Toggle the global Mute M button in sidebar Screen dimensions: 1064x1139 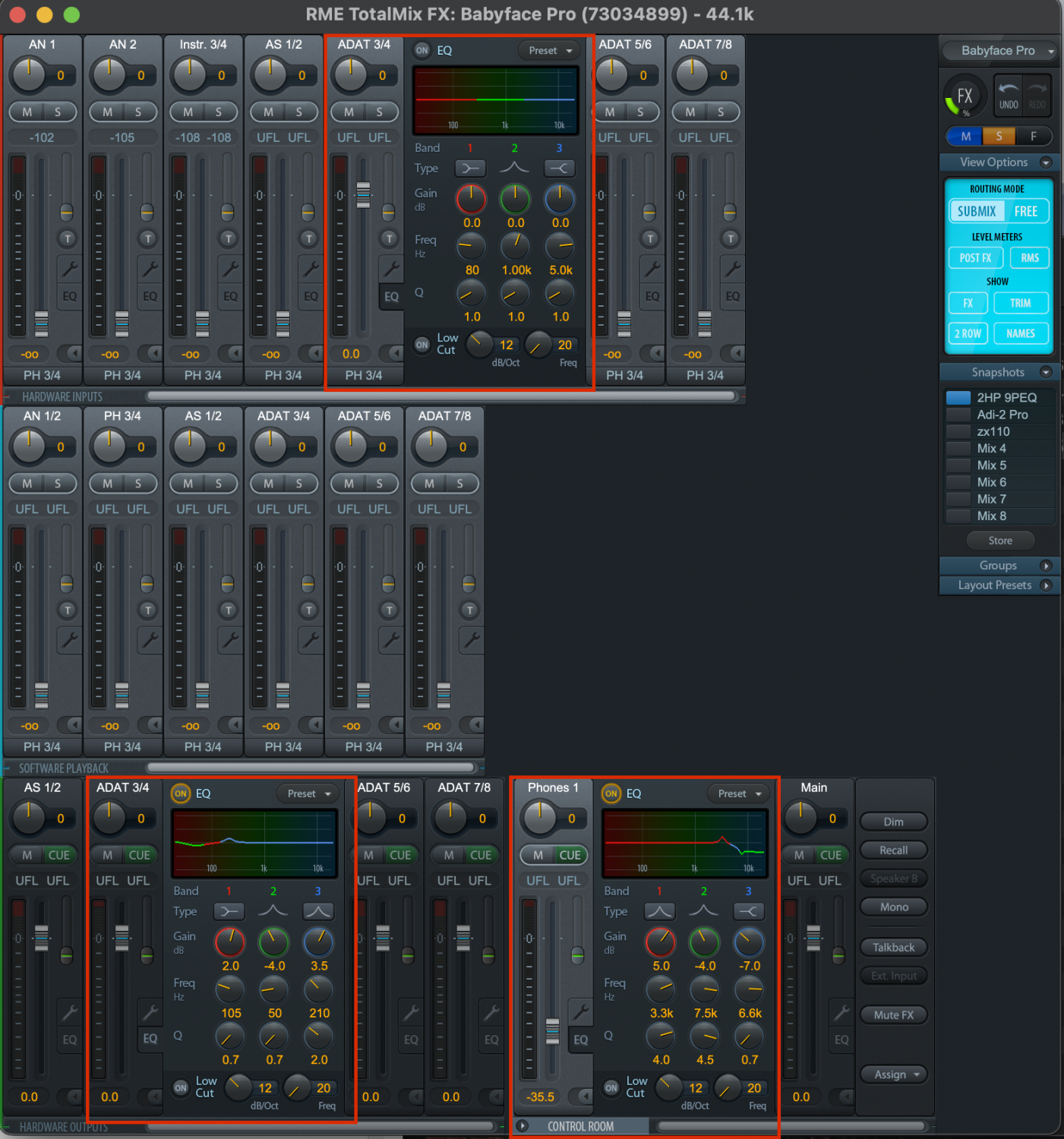(x=965, y=136)
